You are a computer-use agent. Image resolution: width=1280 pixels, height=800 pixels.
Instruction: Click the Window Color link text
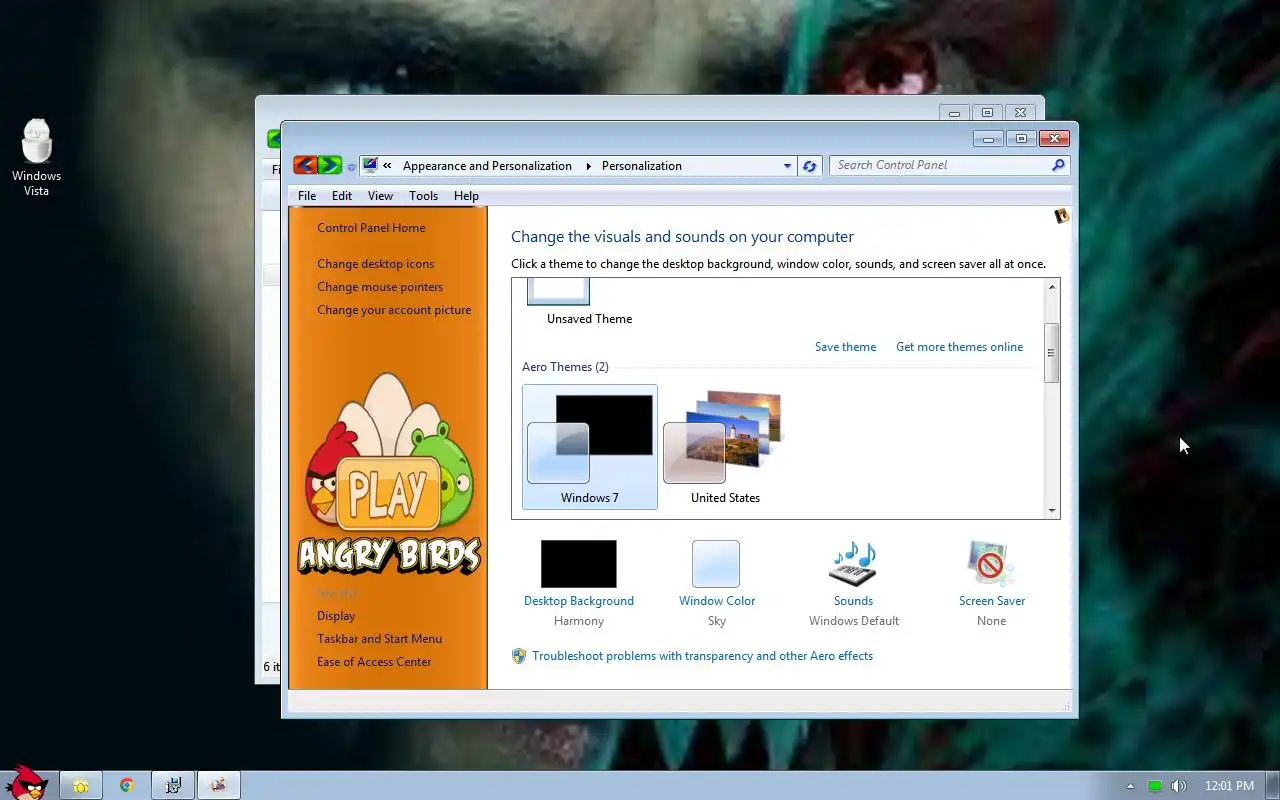(717, 601)
